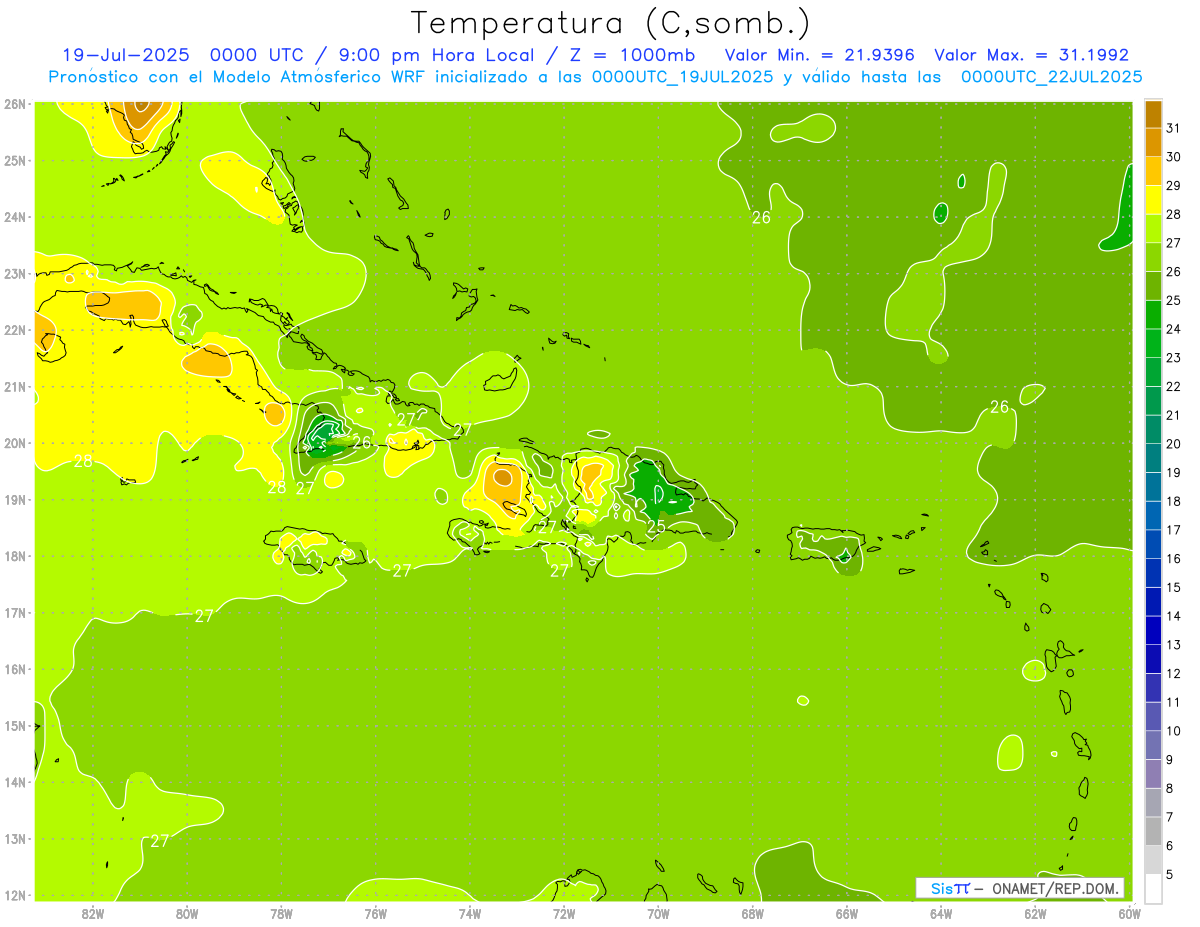Click the longitude label "82W"
The height and width of the screenshot is (927, 1200).
93,913
